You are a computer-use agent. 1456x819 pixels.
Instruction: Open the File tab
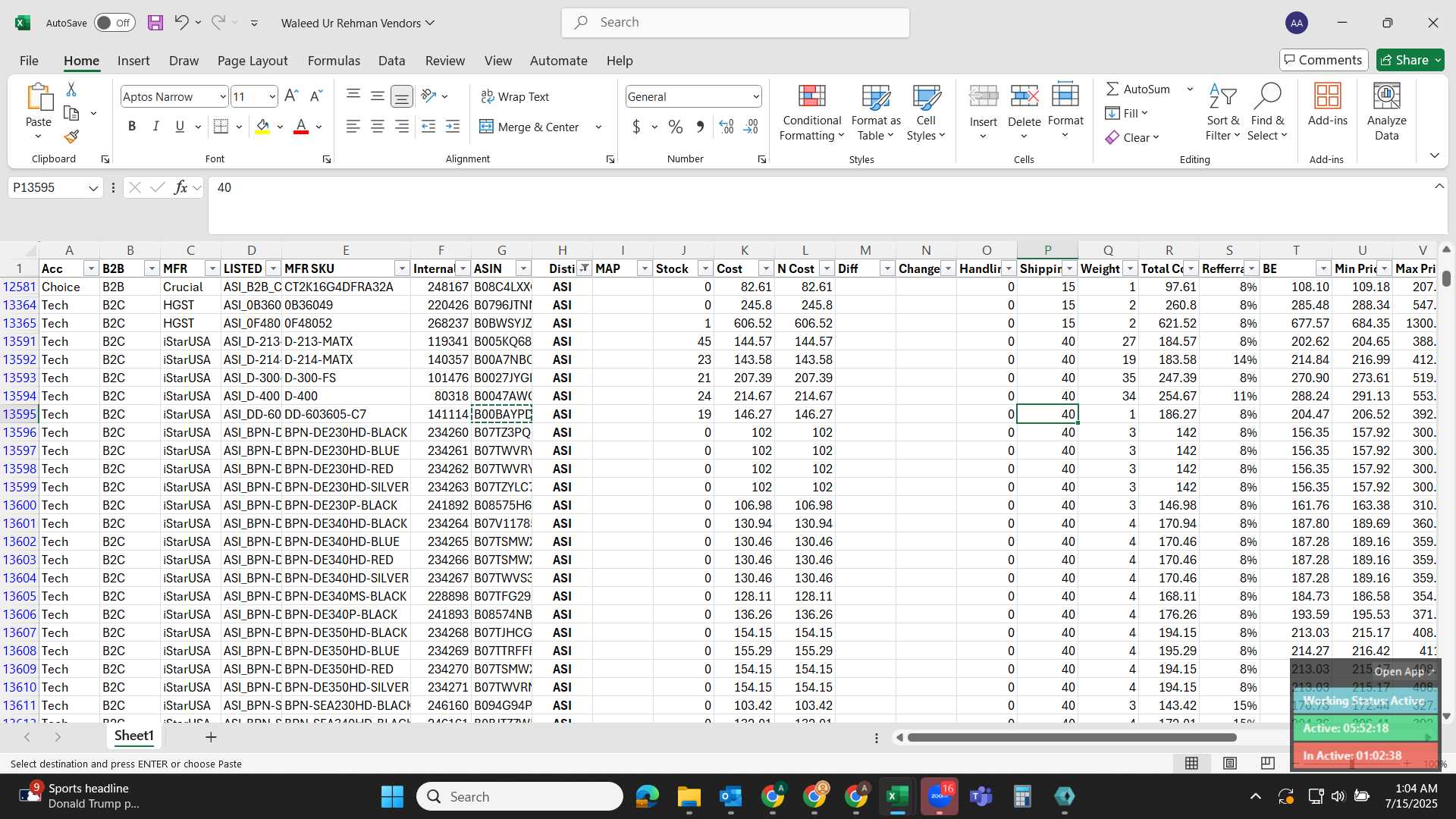(x=29, y=61)
